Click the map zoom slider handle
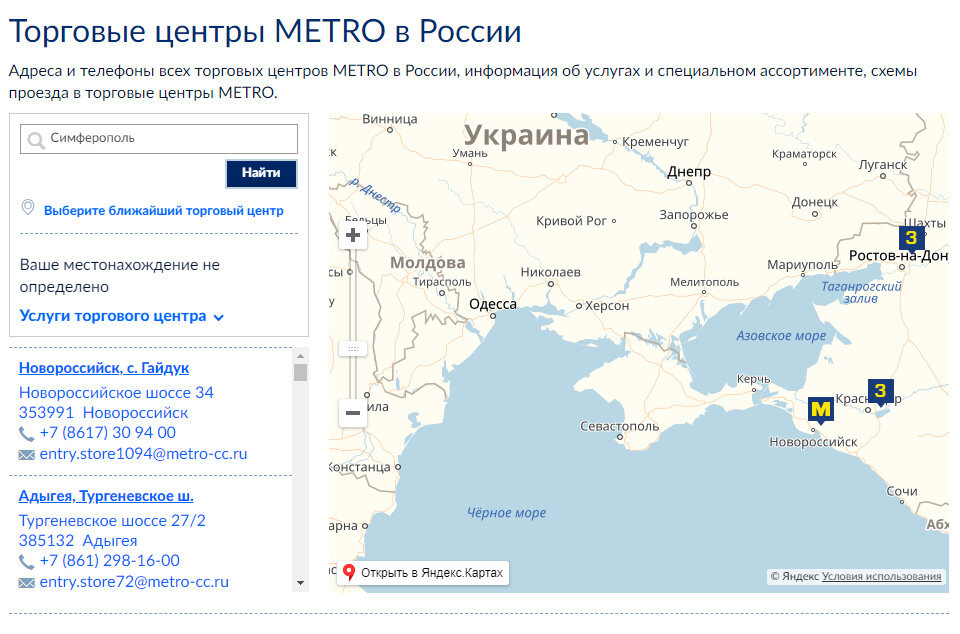This screenshot has height=634, width=960. (x=353, y=349)
